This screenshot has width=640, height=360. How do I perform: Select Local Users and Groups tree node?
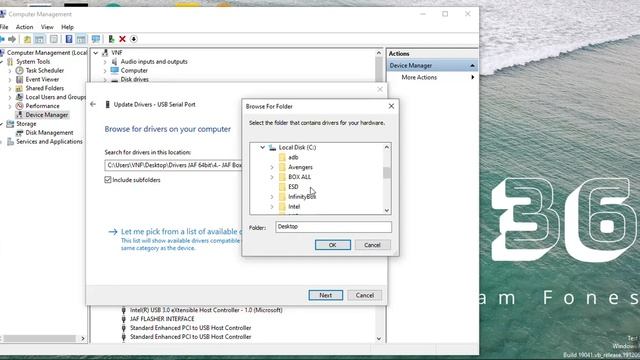point(55,97)
